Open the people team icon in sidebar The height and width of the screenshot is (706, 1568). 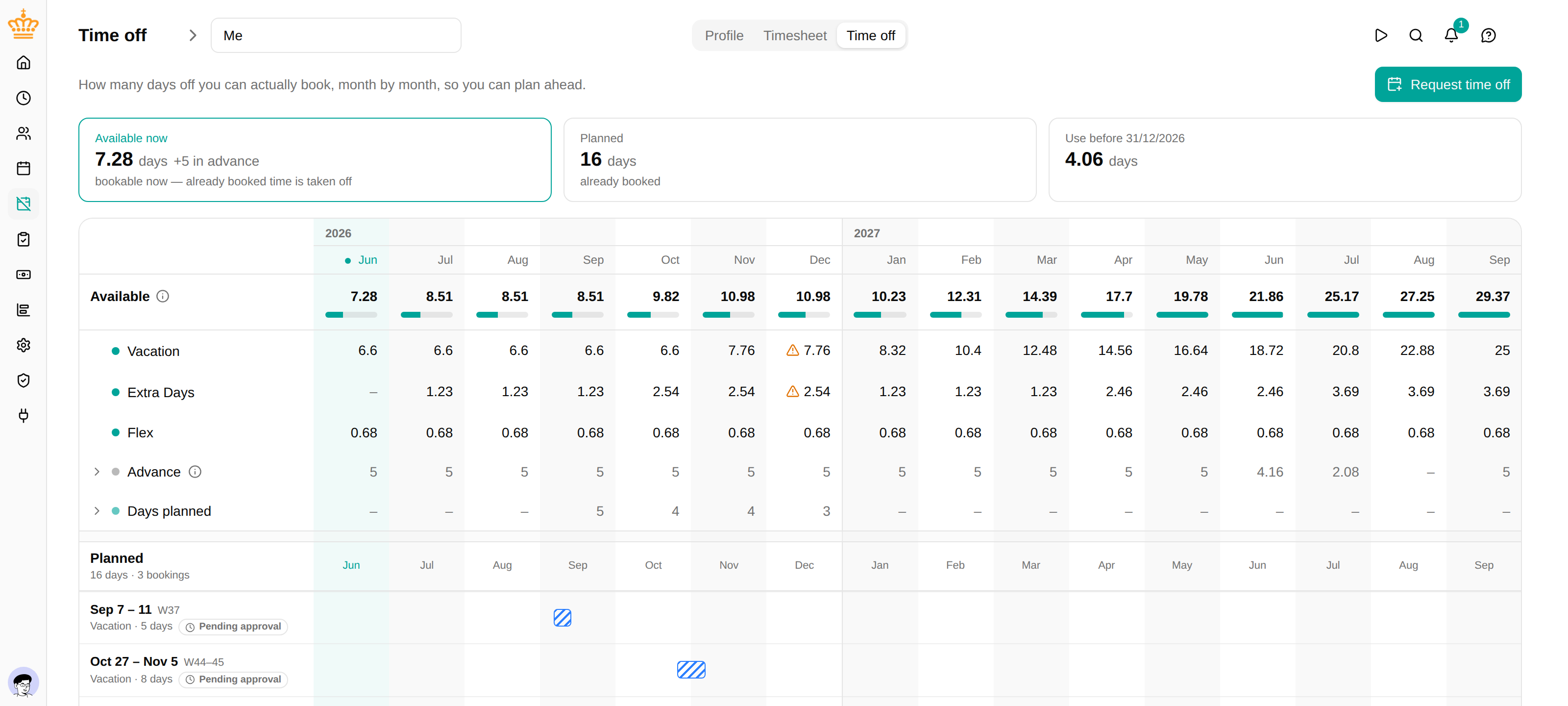click(x=23, y=133)
